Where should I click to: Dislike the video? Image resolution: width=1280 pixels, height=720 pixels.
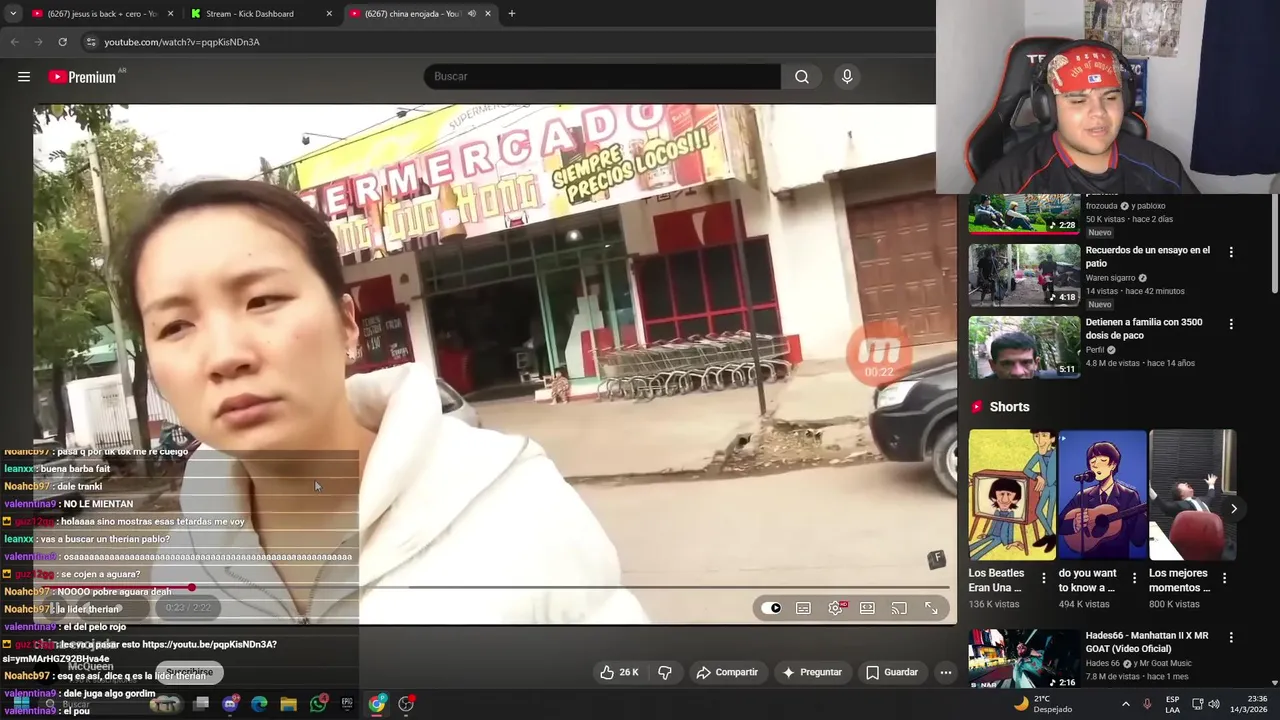point(665,672)
